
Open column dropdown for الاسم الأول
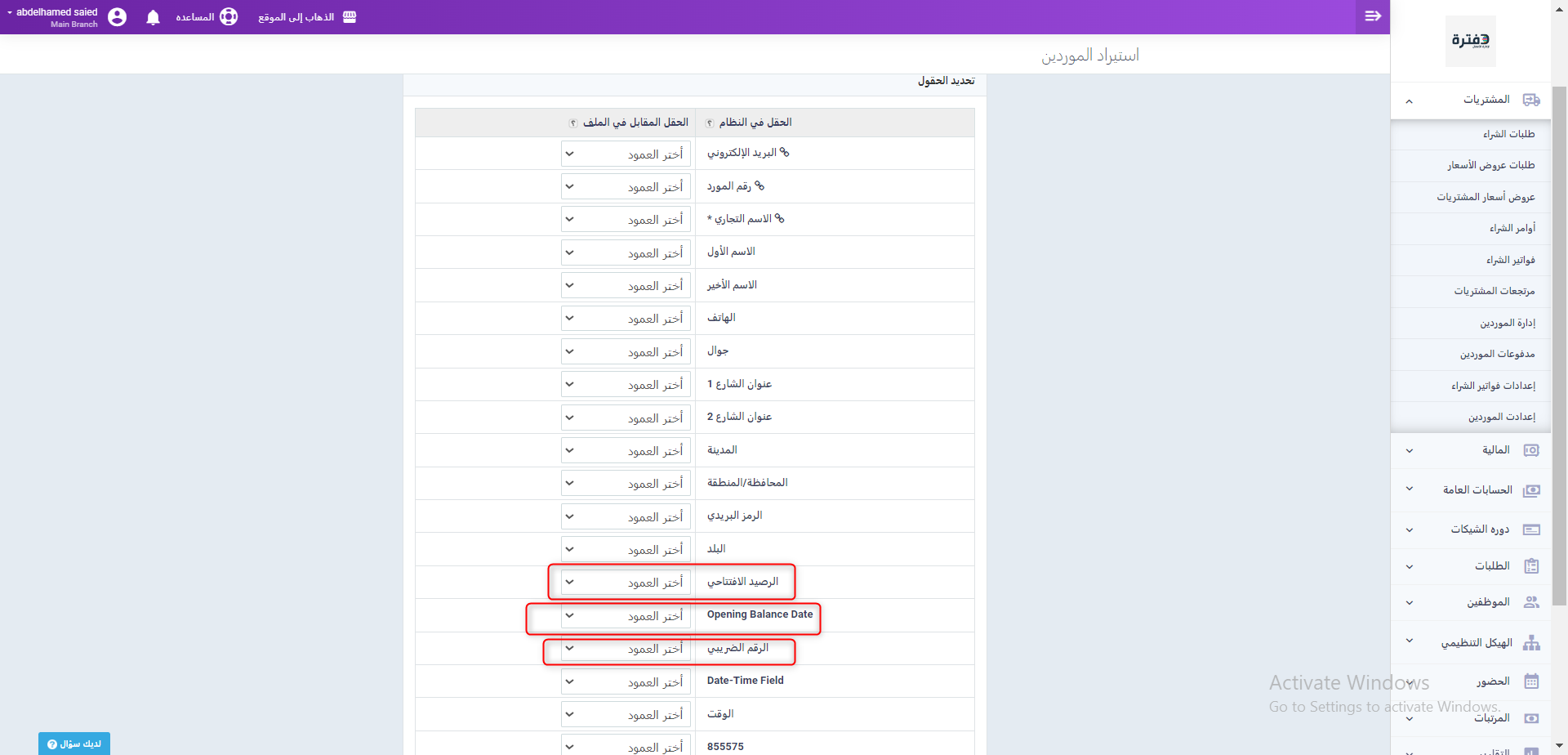pyautogui.click(x=626, y=252)
